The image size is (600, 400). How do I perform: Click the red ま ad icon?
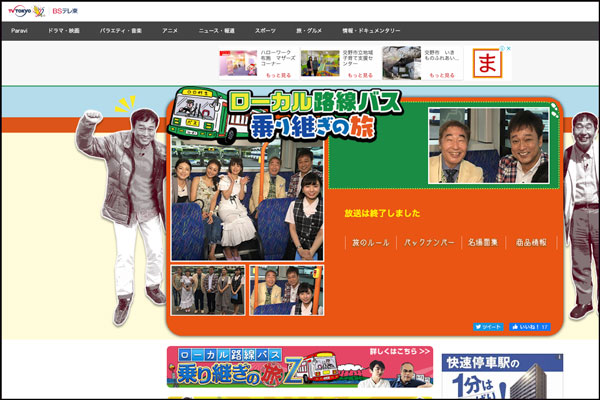(491, 64)
